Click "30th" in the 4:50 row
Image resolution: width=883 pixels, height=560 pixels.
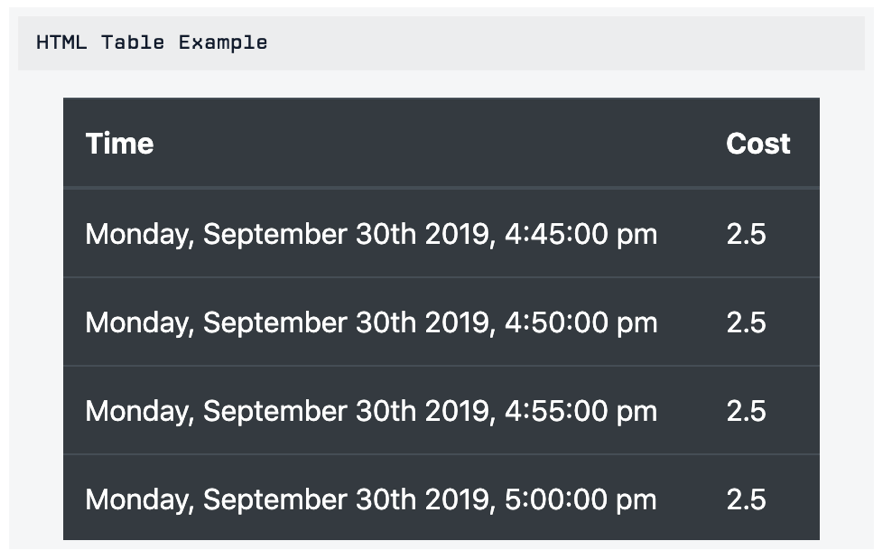386,323
